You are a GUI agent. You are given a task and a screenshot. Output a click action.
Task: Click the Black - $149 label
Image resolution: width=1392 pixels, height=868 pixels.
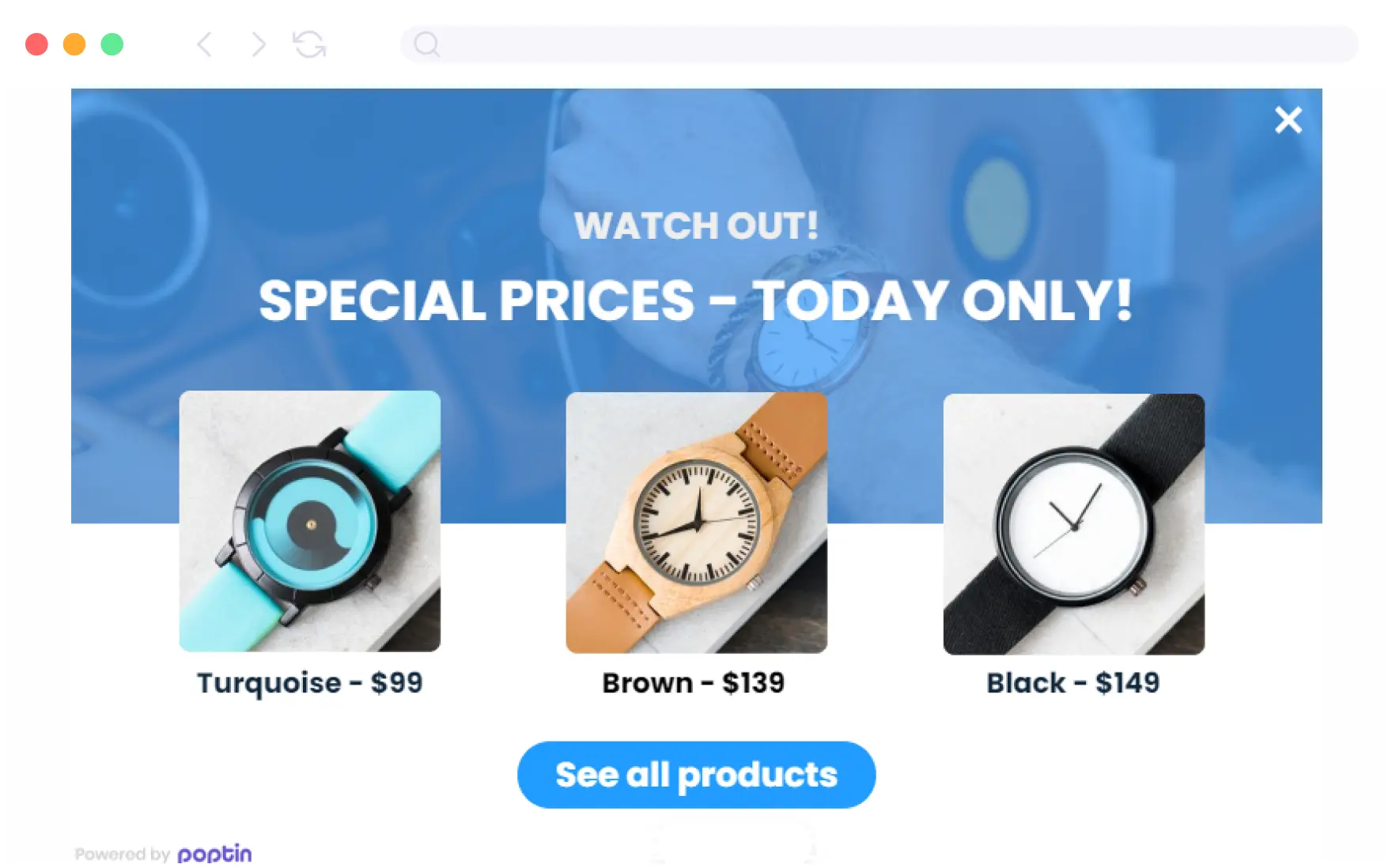[1073, 683]
